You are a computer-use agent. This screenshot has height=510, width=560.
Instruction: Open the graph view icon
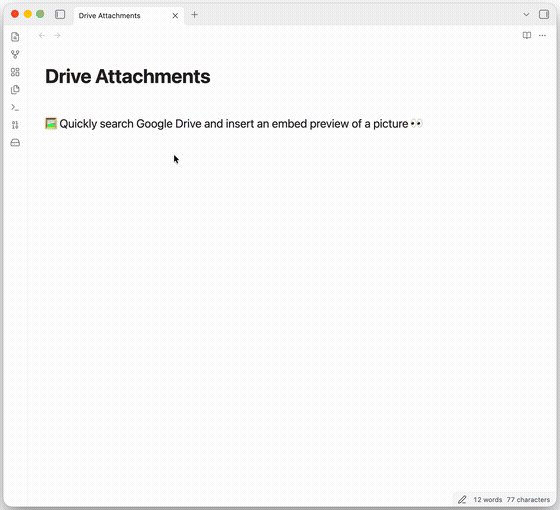click(x=15, y=54)
